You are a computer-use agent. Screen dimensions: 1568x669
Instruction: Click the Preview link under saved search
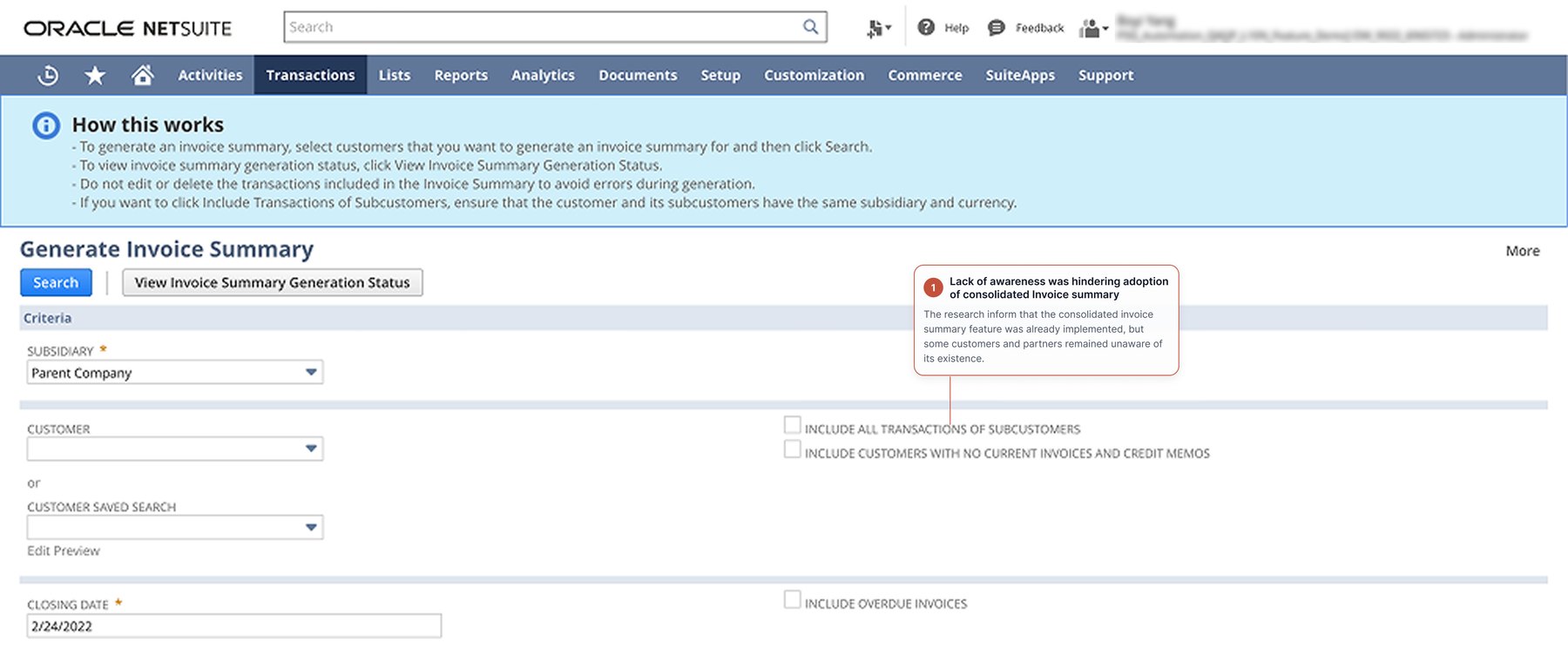click(x=77, y=551)
